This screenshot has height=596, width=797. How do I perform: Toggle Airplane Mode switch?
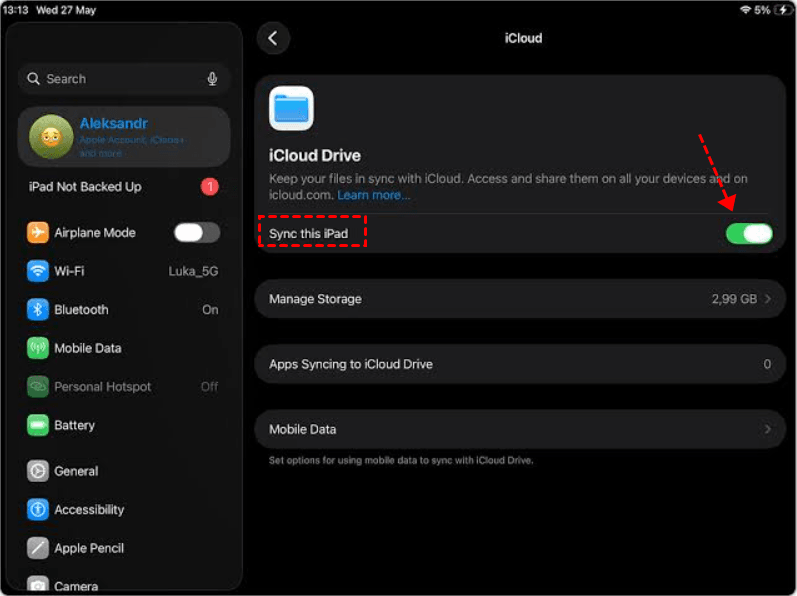tap(197, 233)
